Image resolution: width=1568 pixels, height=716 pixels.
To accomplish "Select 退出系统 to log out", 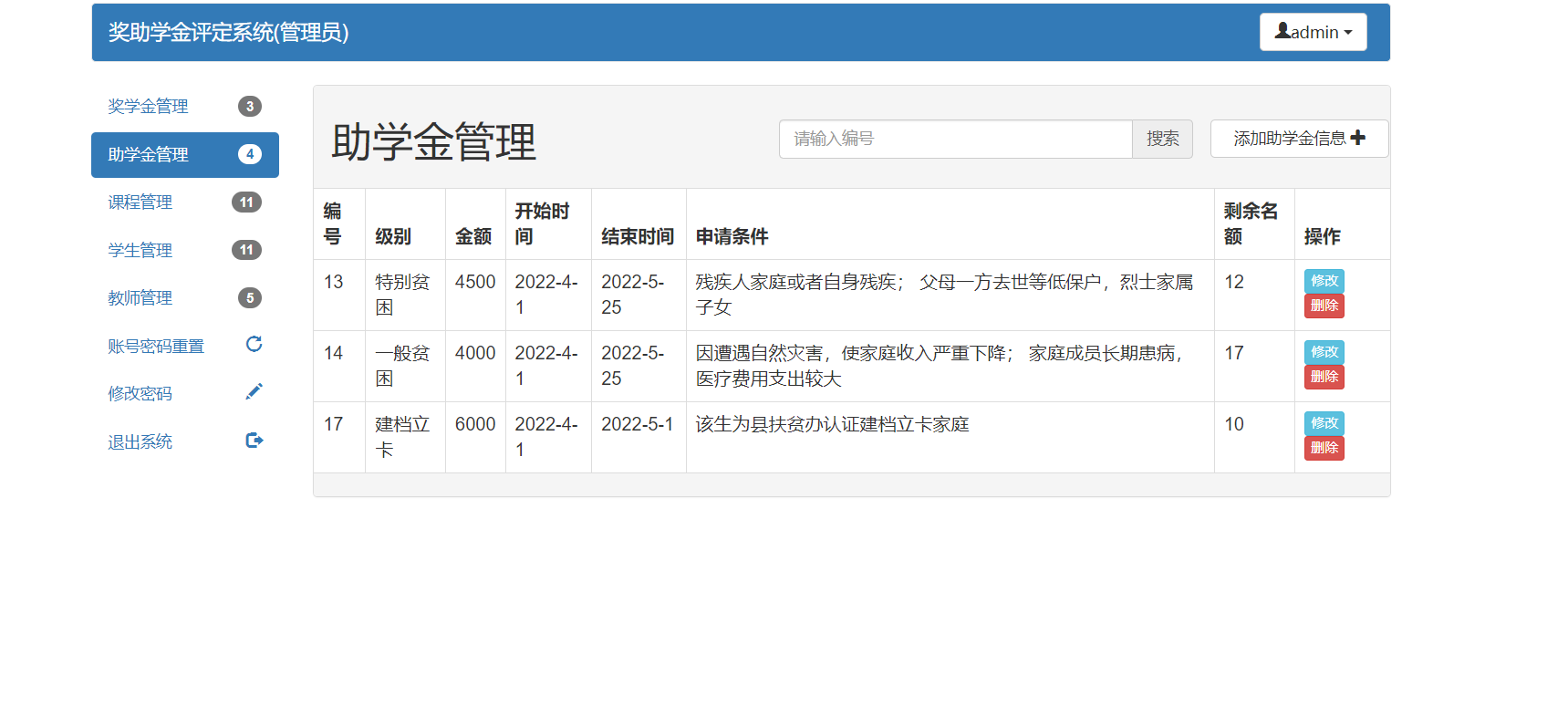I will [x=185, y=441].
